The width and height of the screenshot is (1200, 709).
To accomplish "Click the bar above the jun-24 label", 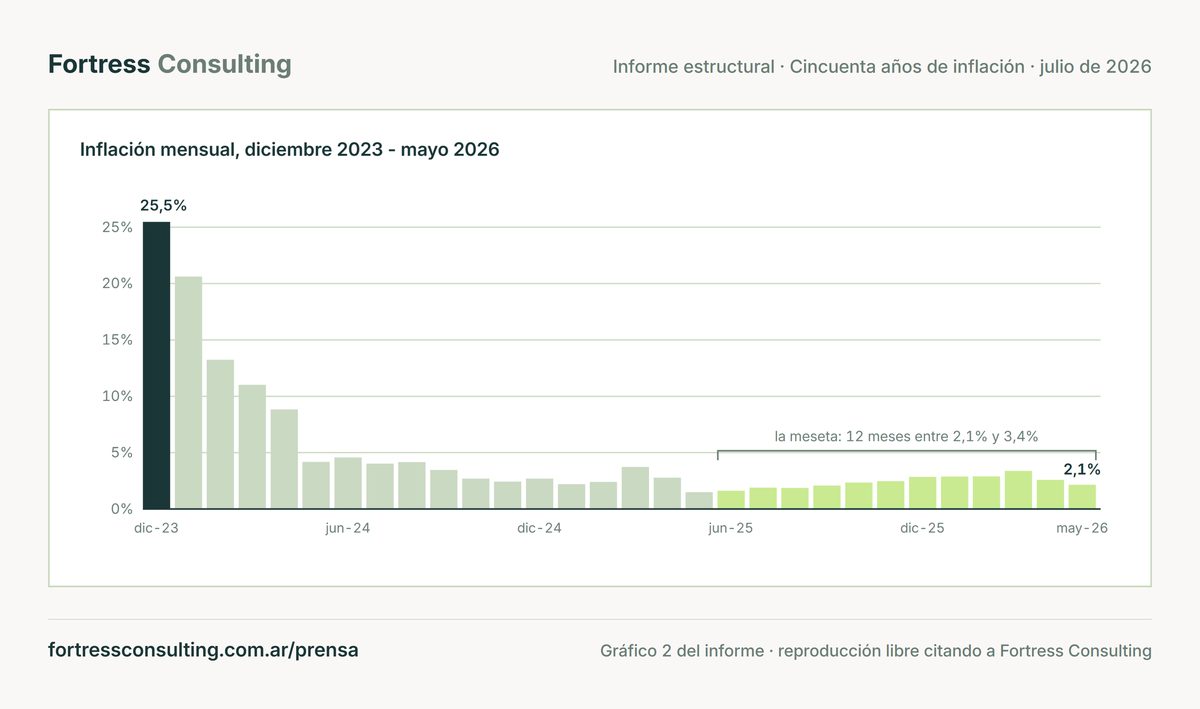I will (x=348, y=483).
